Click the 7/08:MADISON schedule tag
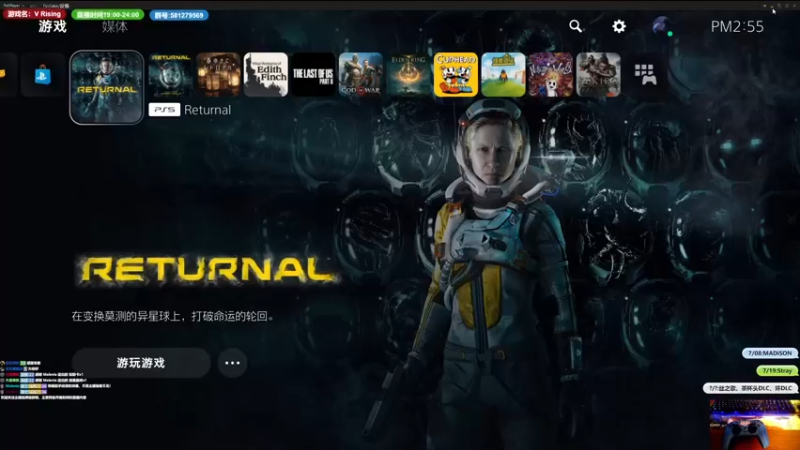The height and width of the screenshot is (450, 800). tap(770, 353)
